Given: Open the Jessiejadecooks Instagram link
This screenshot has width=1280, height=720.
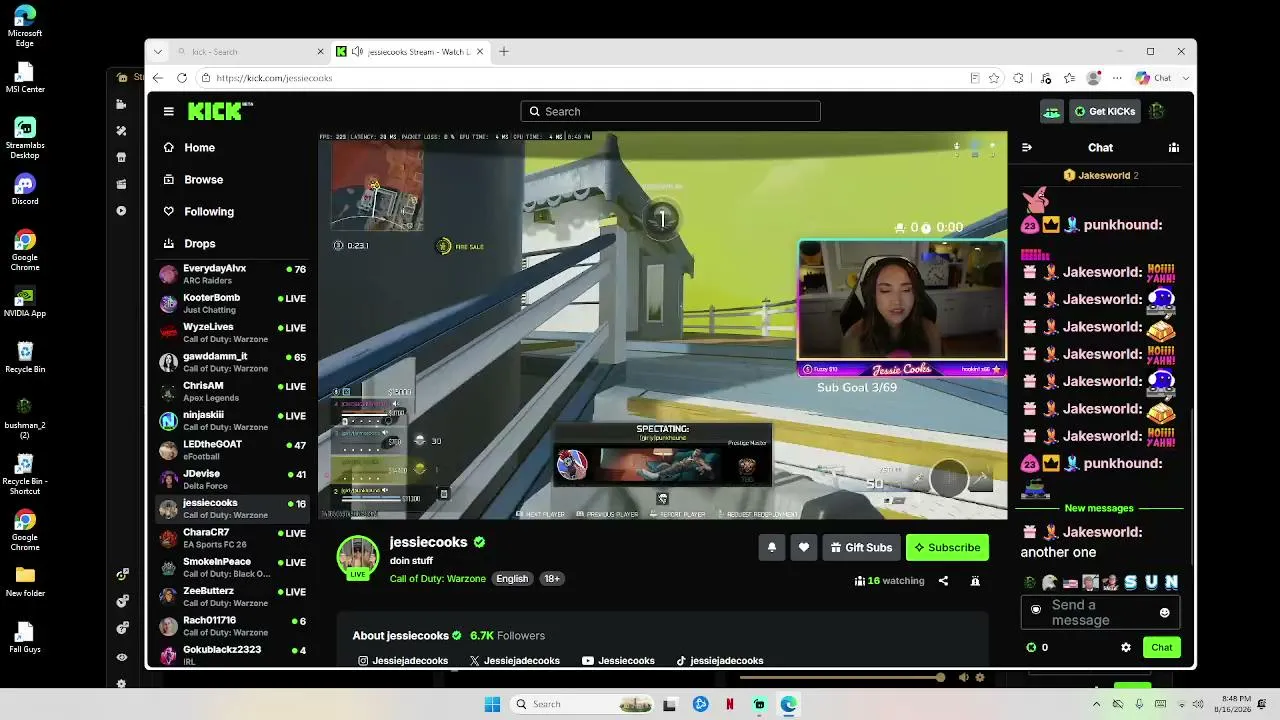Looking at the screenshot, I should click(x=403, y=661).
